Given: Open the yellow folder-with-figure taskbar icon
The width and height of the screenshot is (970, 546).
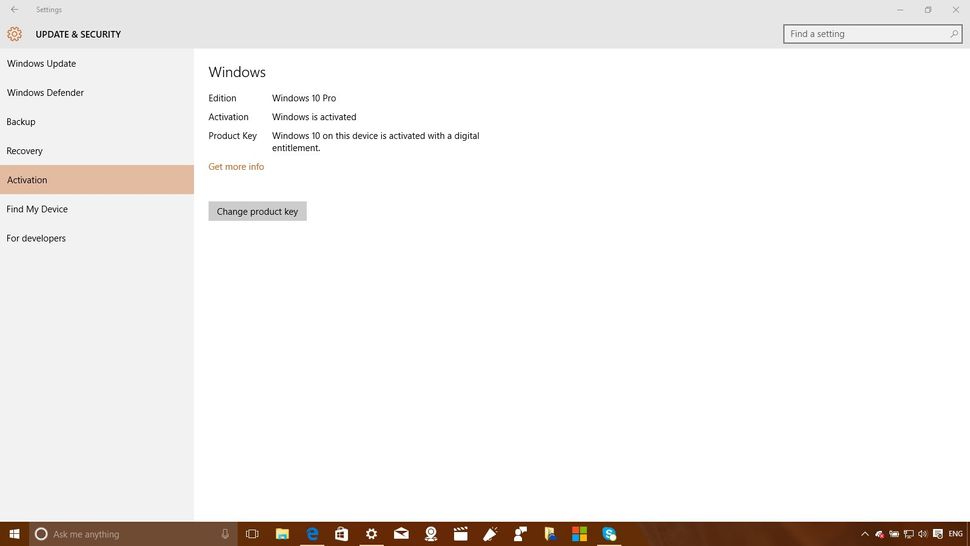Looking at the screenshot, I should 550,534.
